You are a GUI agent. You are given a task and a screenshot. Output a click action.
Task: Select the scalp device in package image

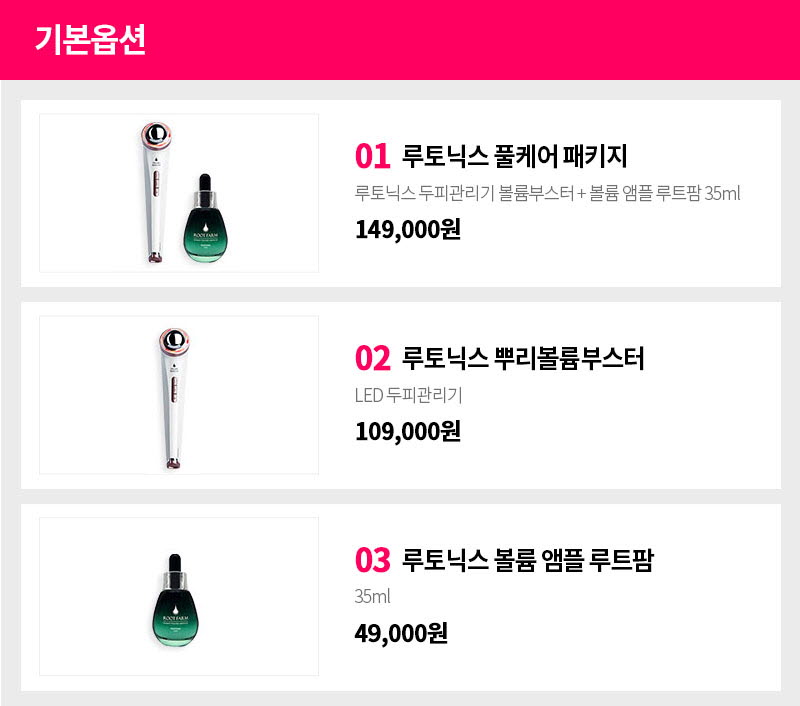tap(156, 192)
